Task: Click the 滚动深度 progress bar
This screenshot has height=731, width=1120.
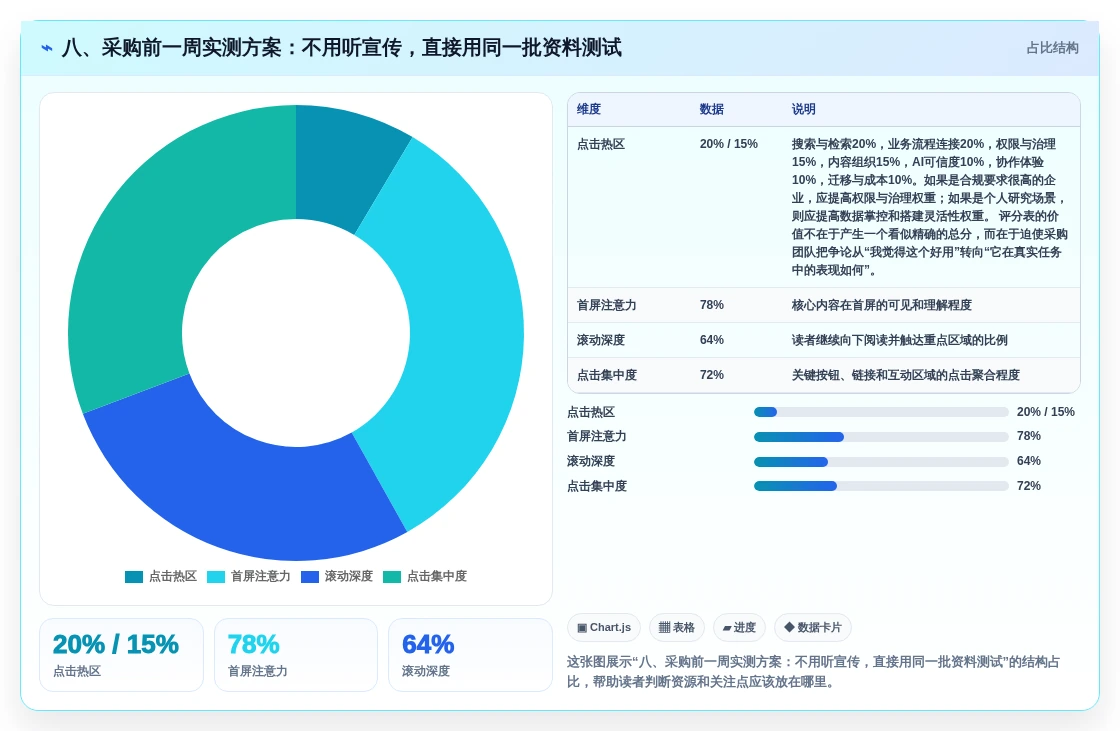Action: pos(881,462)
